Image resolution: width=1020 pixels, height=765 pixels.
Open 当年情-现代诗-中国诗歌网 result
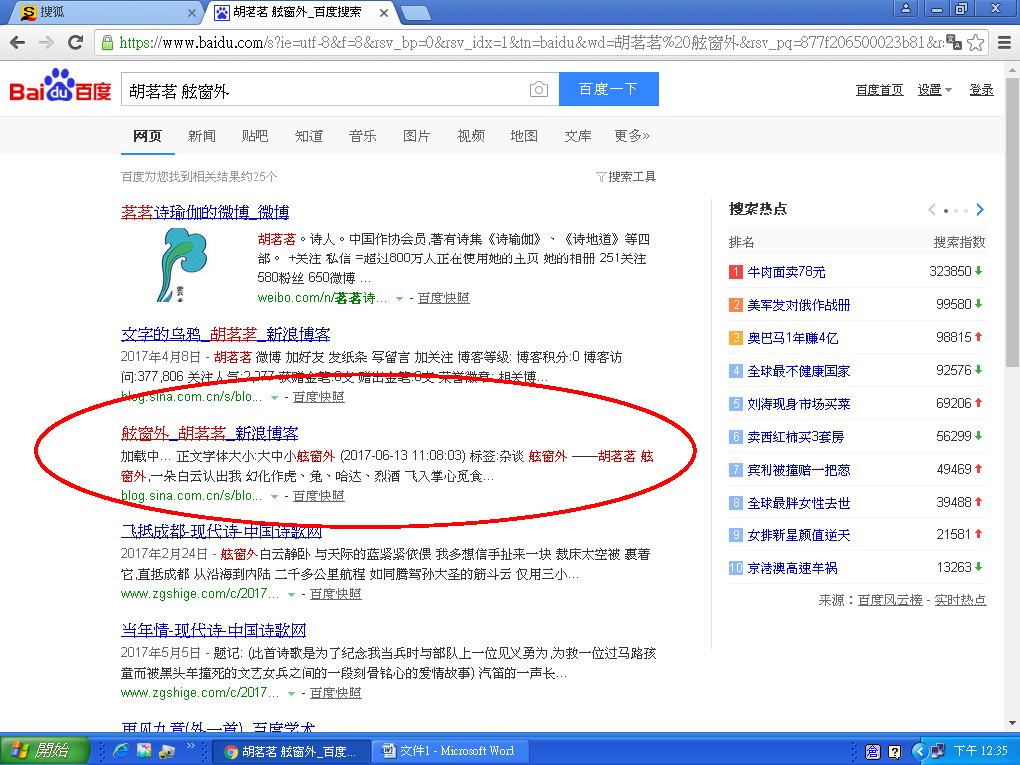[x=213, y=630]
